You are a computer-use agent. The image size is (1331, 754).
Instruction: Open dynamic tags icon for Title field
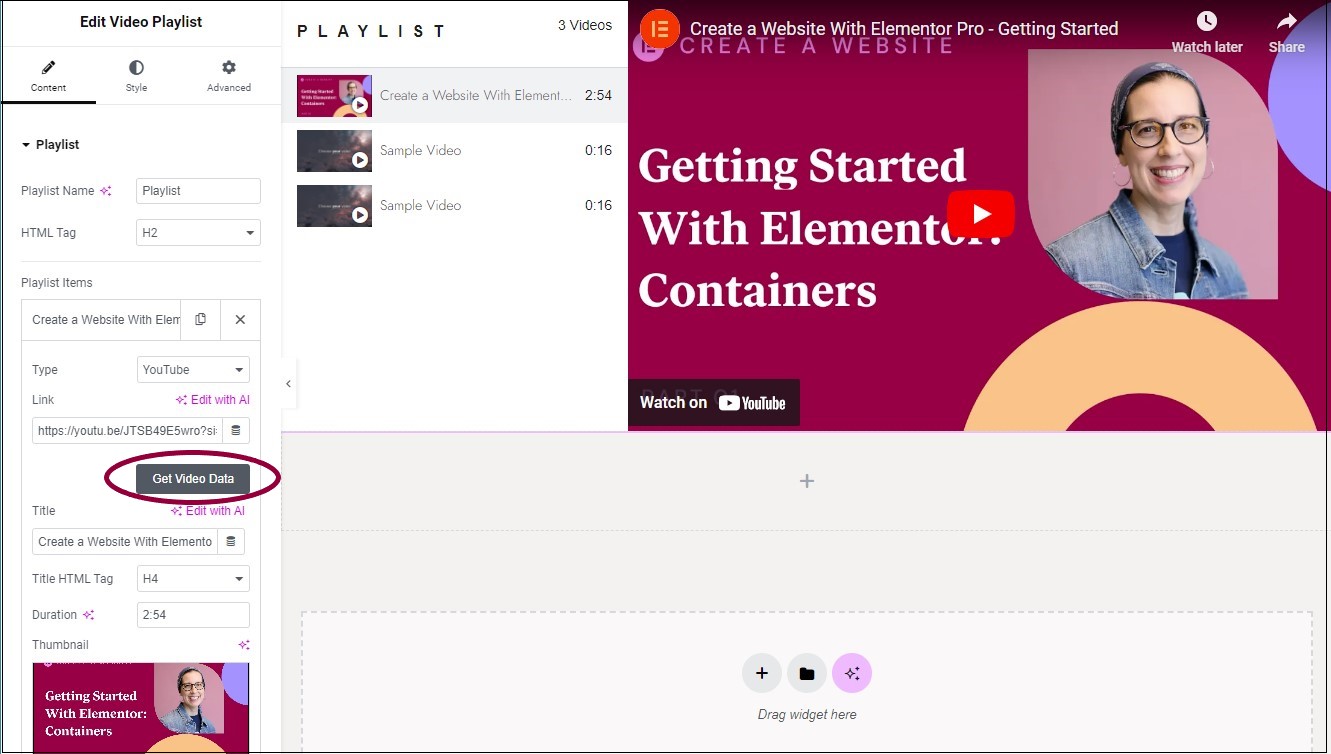(231, 542)
